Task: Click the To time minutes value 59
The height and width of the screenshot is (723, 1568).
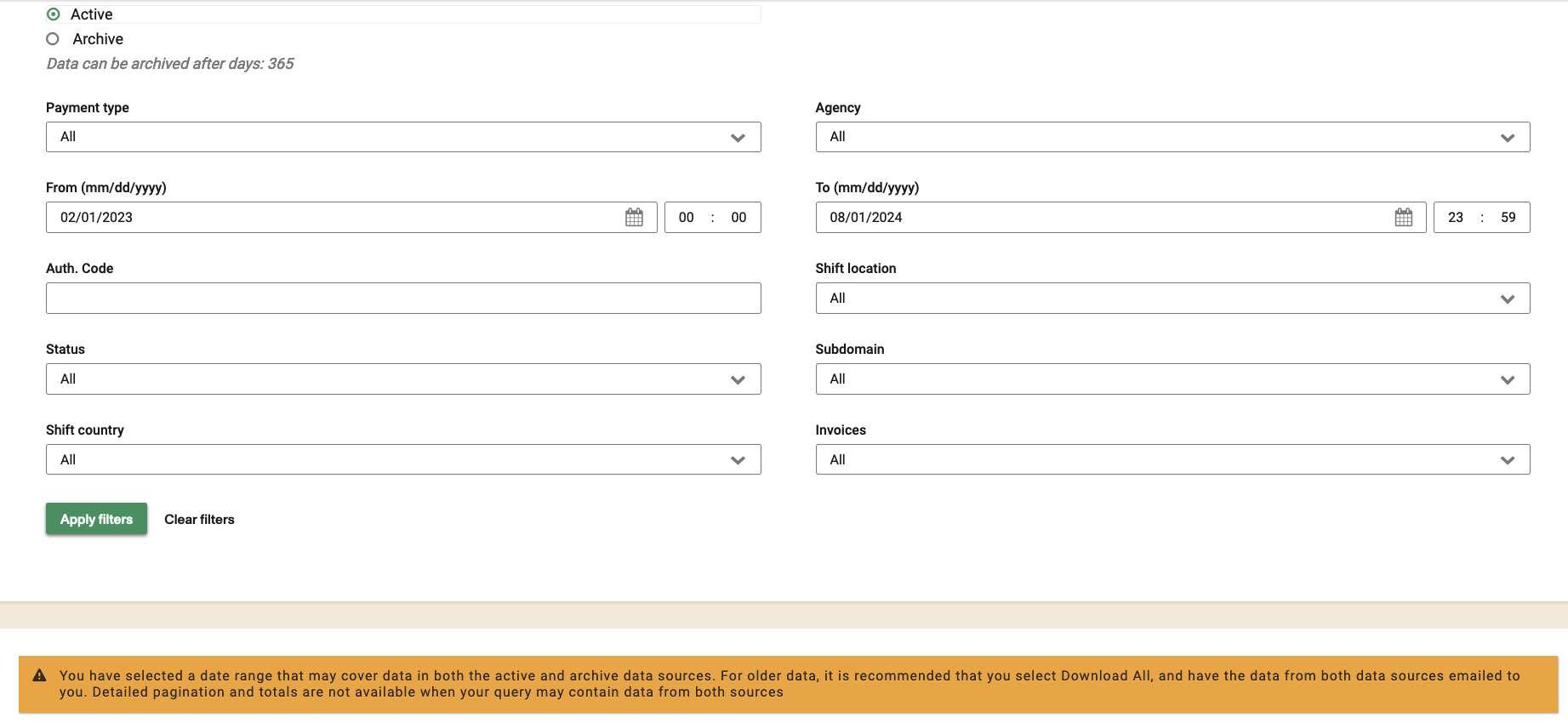Action: (1508, 218)
